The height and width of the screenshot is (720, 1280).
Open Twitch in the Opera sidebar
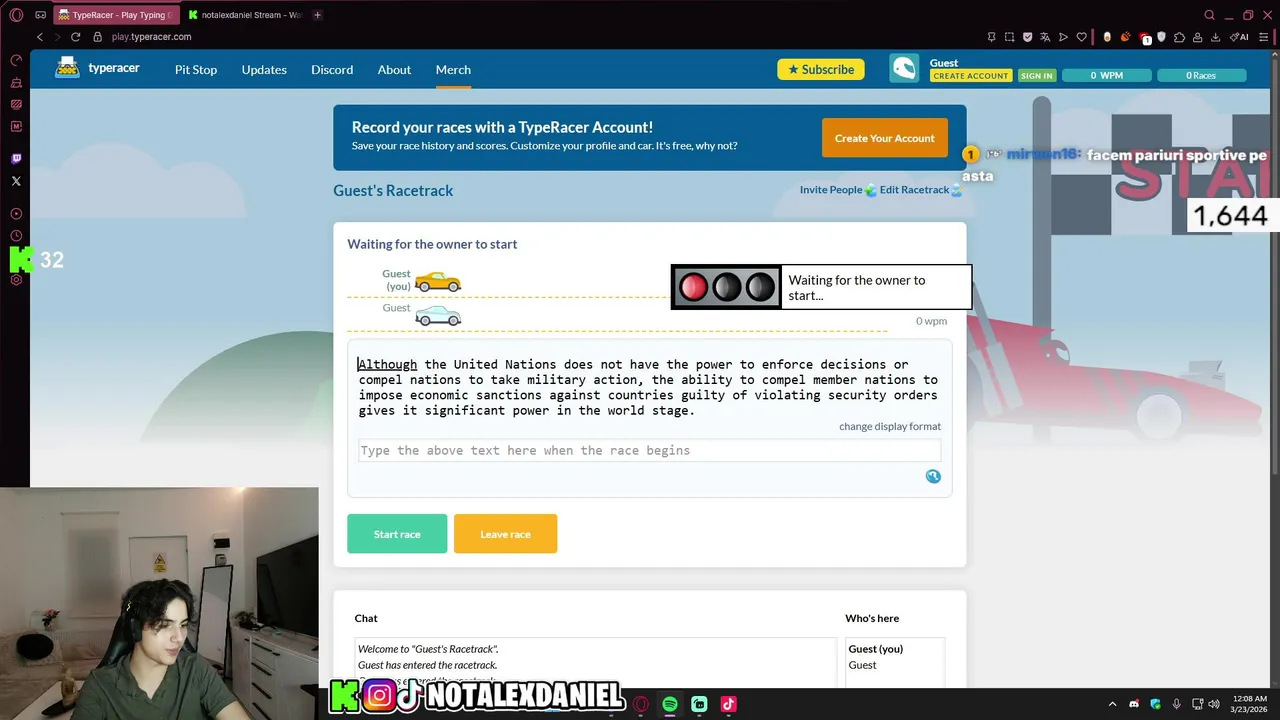[16, 158]
